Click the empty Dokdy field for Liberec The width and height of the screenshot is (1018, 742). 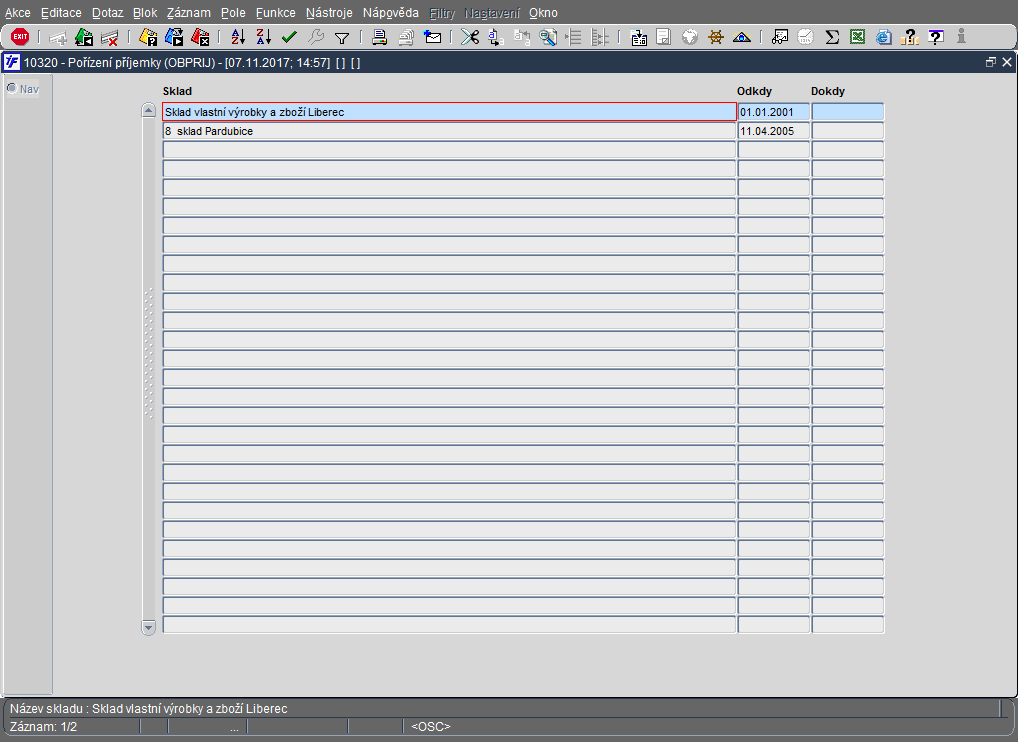pyautogui.click(x=847, y=112)
